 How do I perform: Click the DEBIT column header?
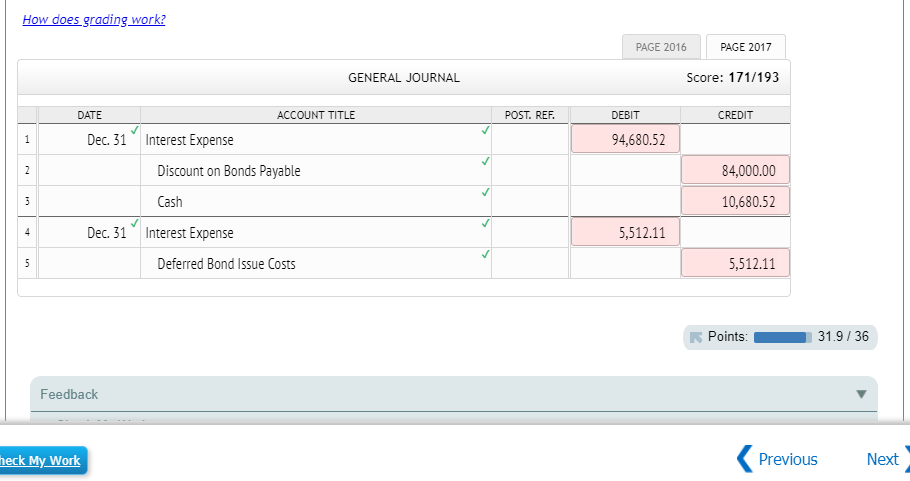[x=625, y=115]
